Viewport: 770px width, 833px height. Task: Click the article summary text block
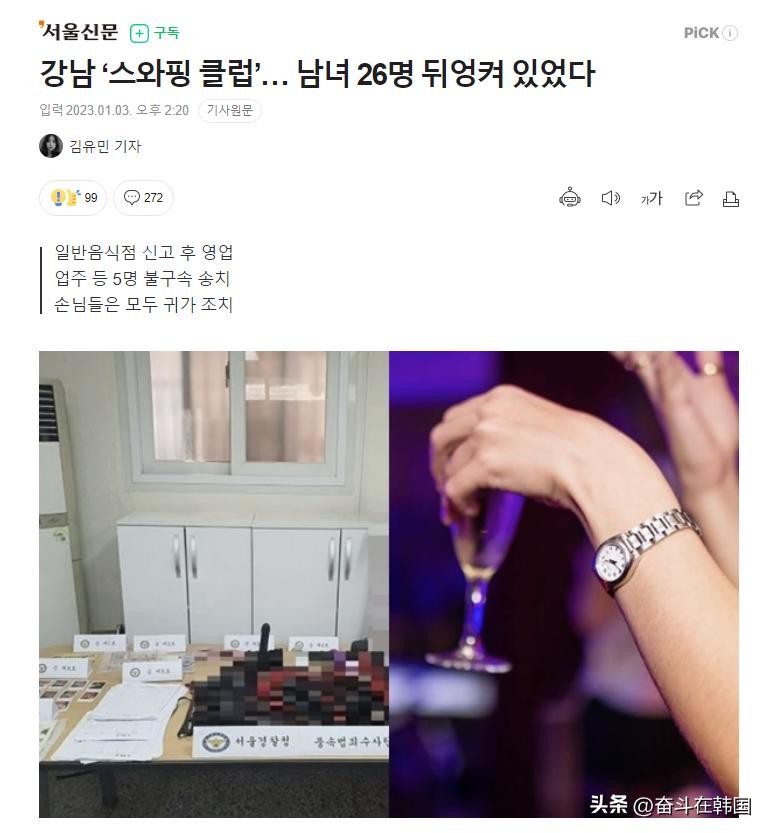(143, 278)
